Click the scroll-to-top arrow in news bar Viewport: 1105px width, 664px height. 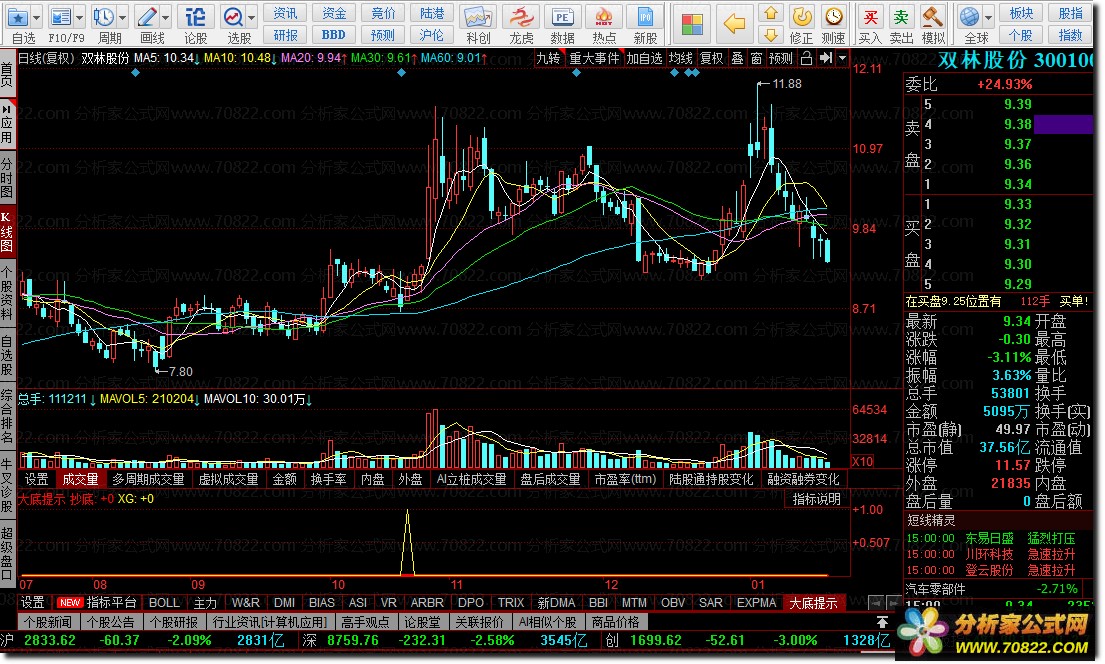(x=882, y=622)
